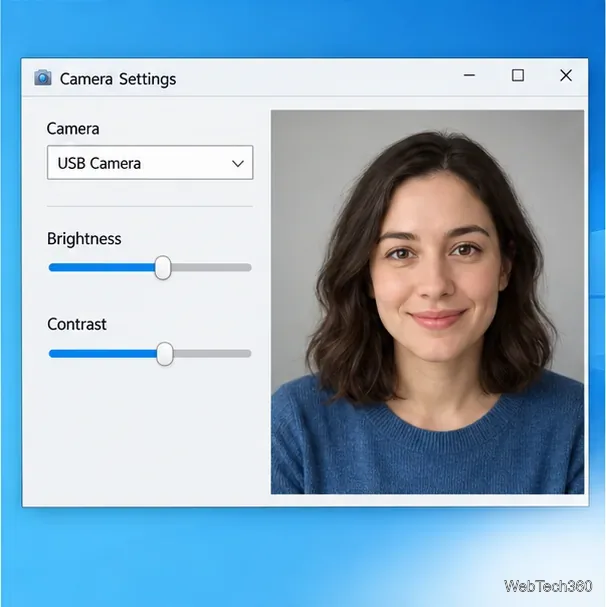Close the Camera Settings window
Viewport: 606px width, 607px height.
(x=566, y=75)
